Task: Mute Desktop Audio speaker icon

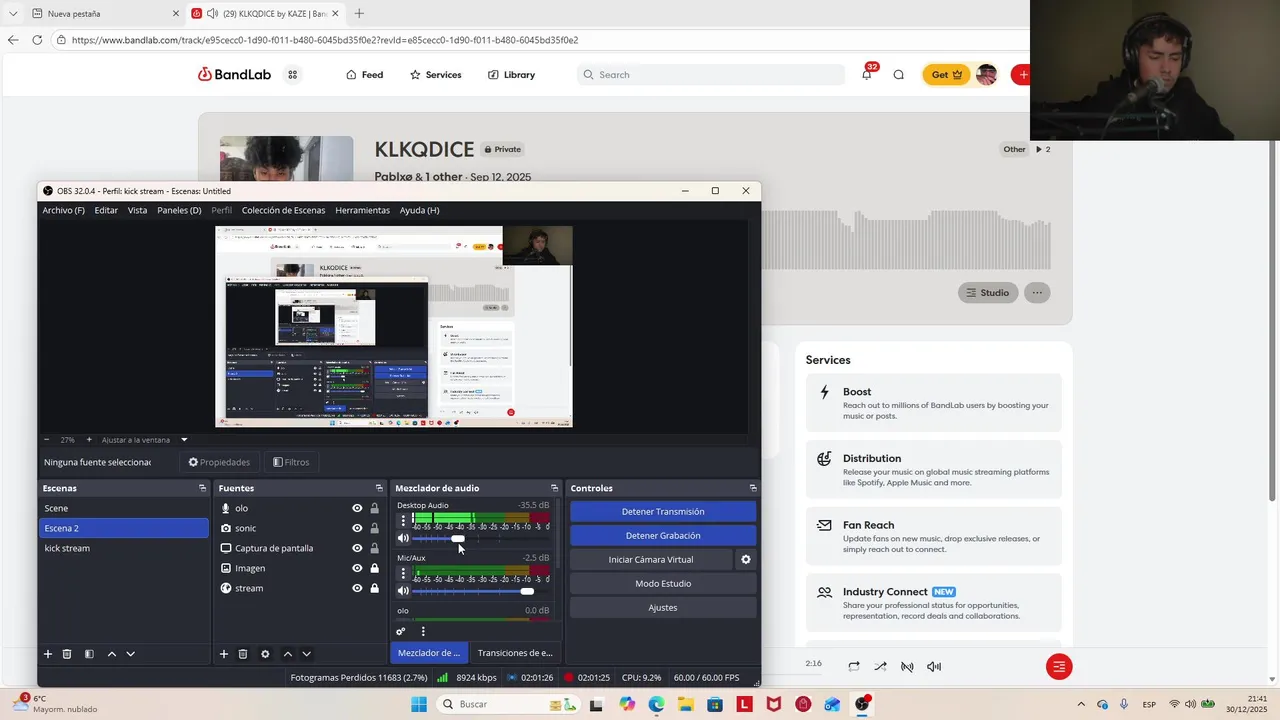Action: click(403, 538)
